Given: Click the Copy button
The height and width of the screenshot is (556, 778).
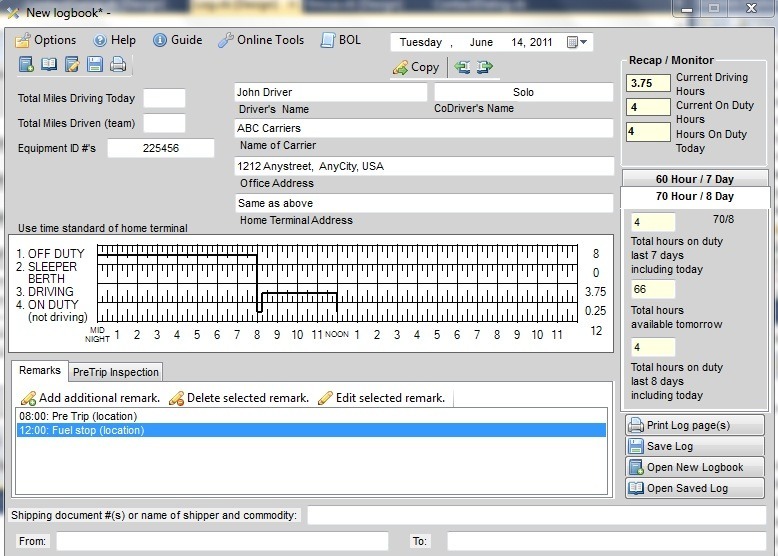Looking at the screenshot, I should click(x=416, y=67).
